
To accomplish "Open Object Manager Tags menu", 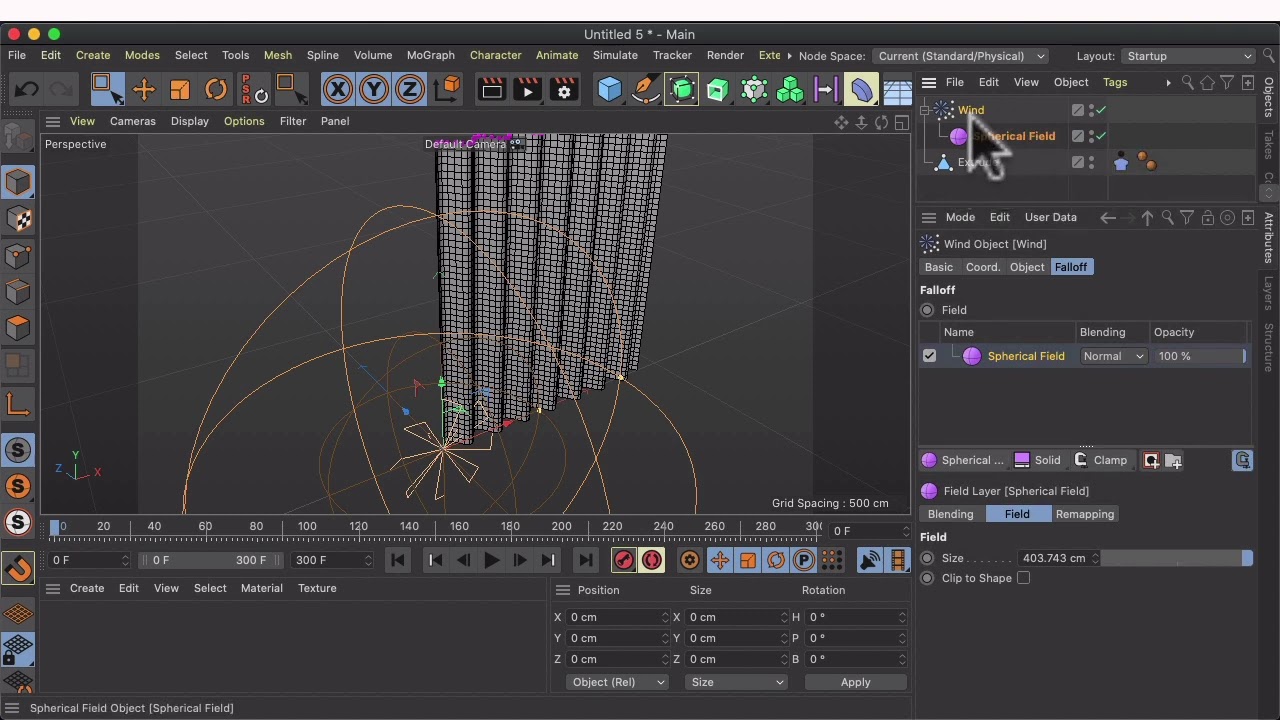I will [x=1115, y=82].
